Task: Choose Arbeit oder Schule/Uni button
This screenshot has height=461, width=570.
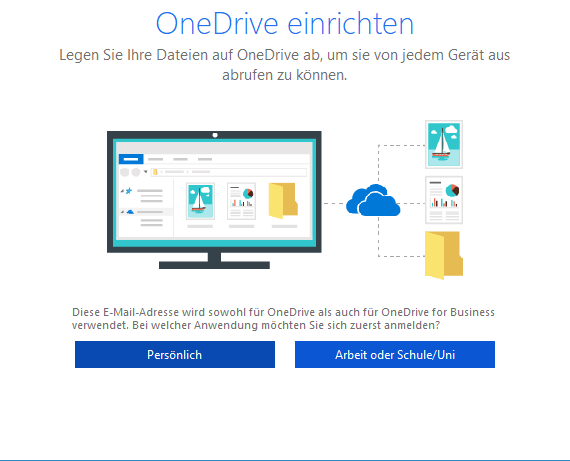Action: 395,354
